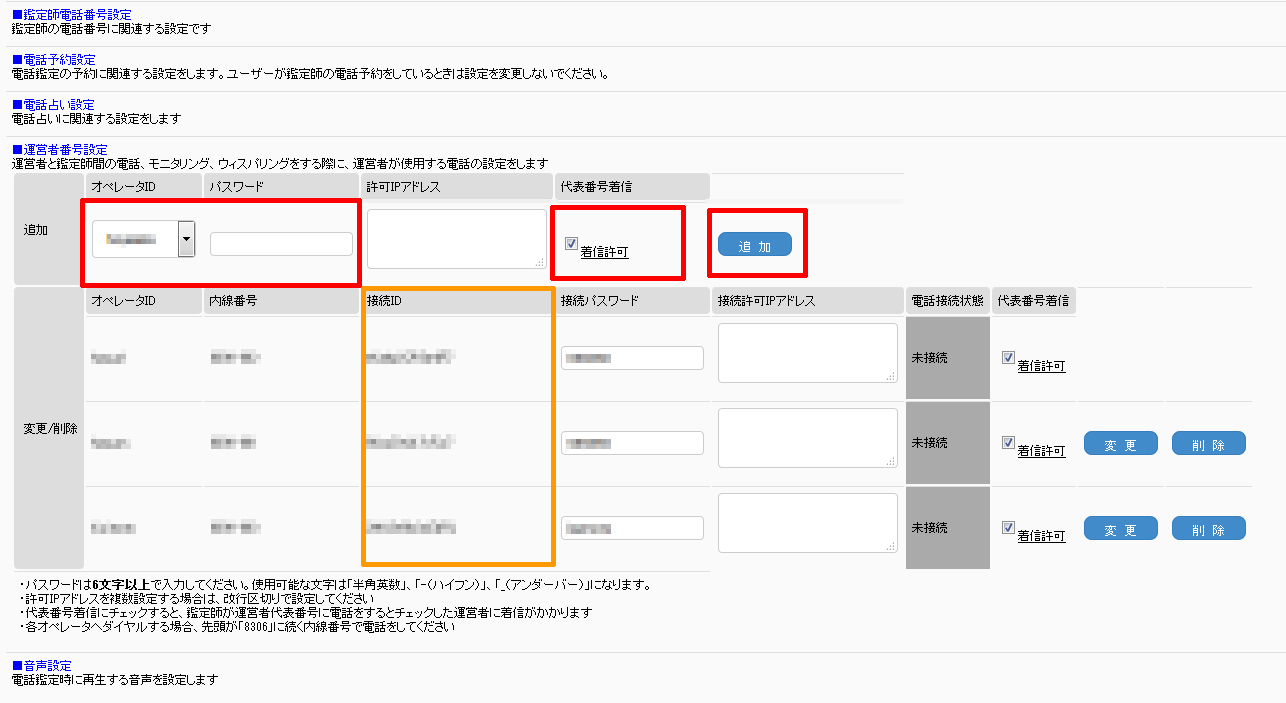Focus the 許可IPアドレス textarea in the 追加 row
The width and height of the screenshot is (1286, 703).
[x=456, y=238]
